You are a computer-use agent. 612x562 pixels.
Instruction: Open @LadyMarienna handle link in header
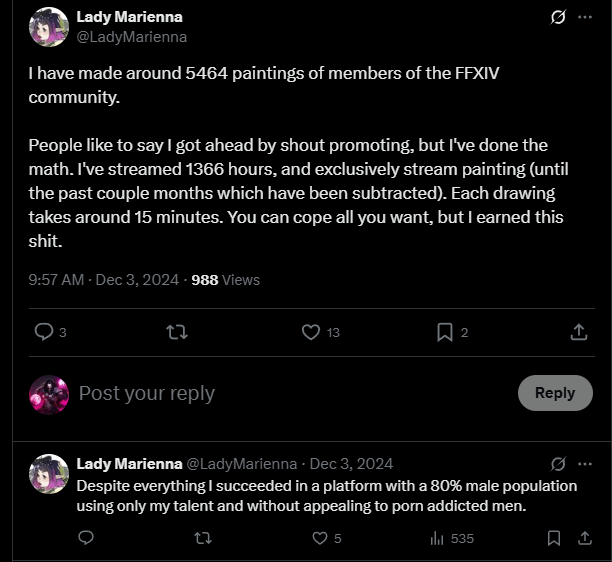coord(132,37)
